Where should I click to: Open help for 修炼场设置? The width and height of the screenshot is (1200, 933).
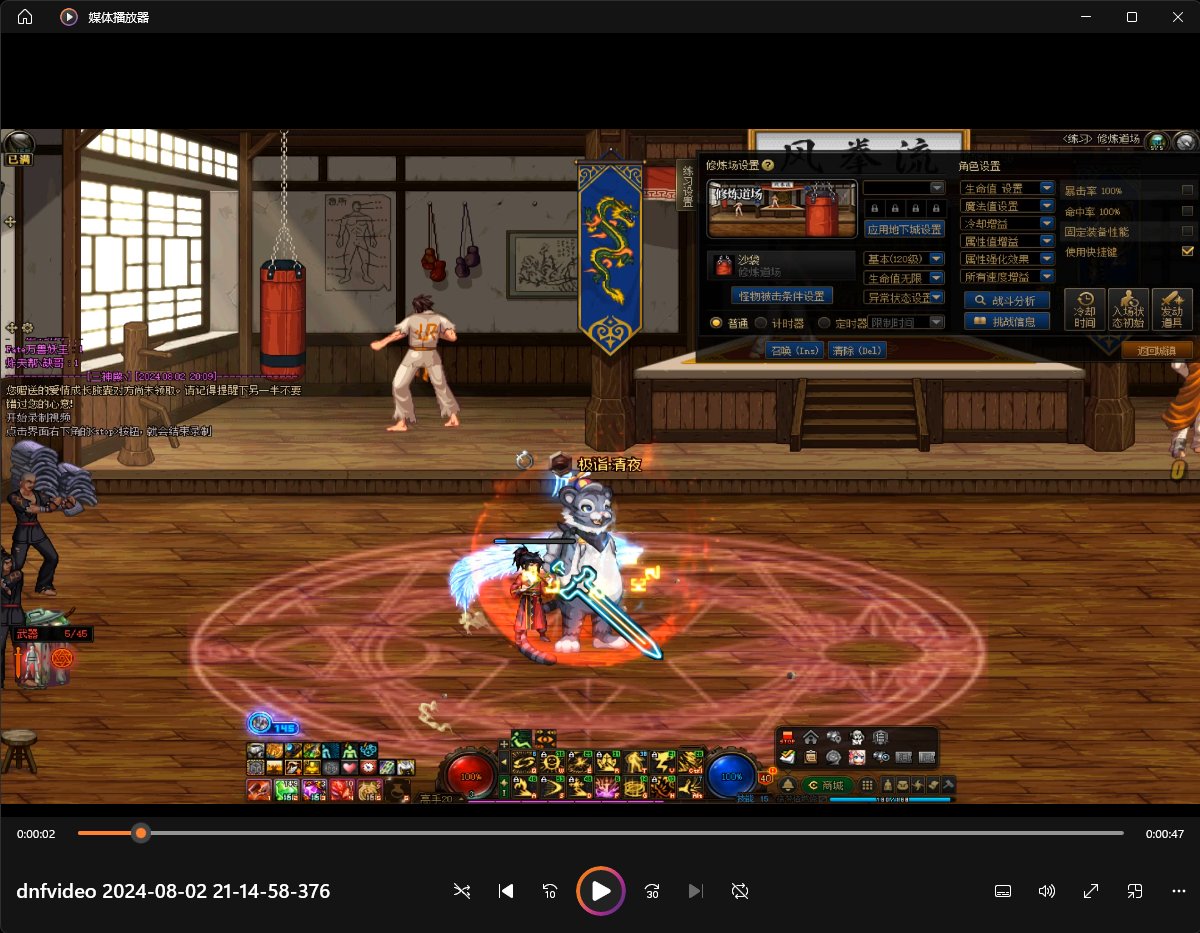pyautogui.click(x=768, y=166)
